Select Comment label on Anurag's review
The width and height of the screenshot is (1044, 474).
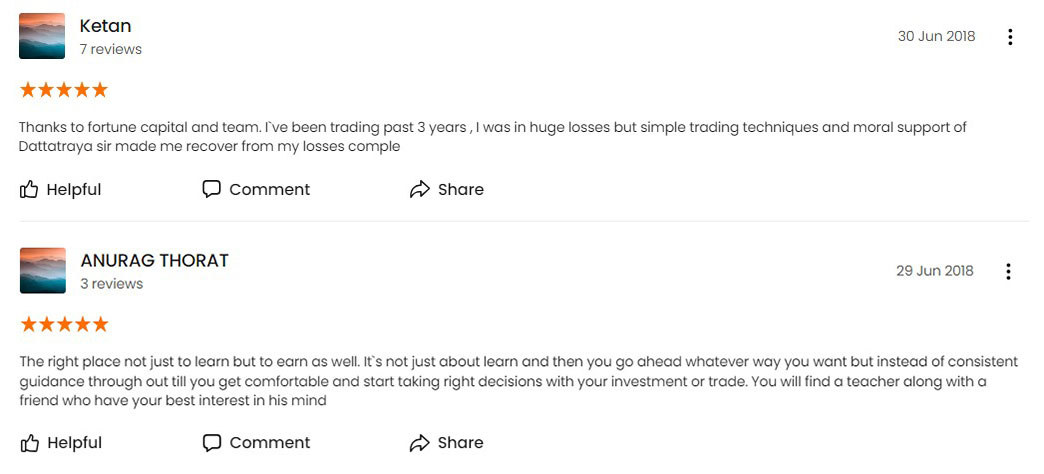click(x=270, y=443)
